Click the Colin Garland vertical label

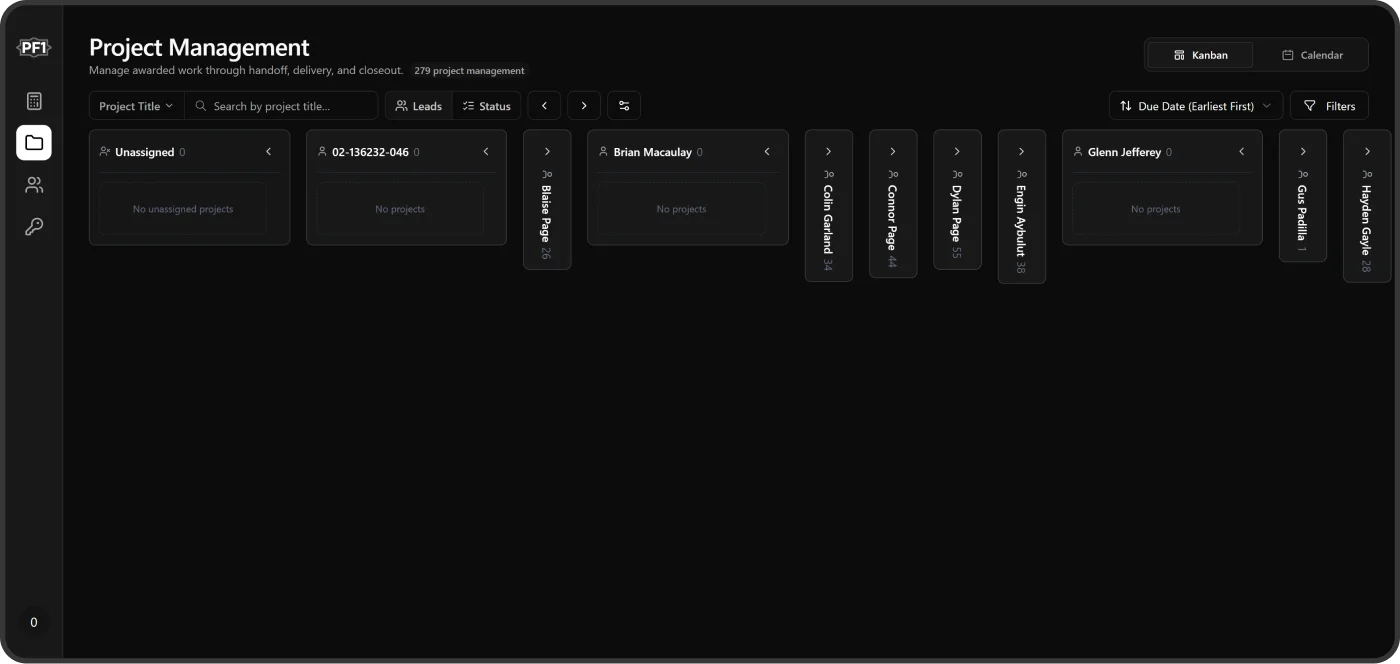pos(829,219)
